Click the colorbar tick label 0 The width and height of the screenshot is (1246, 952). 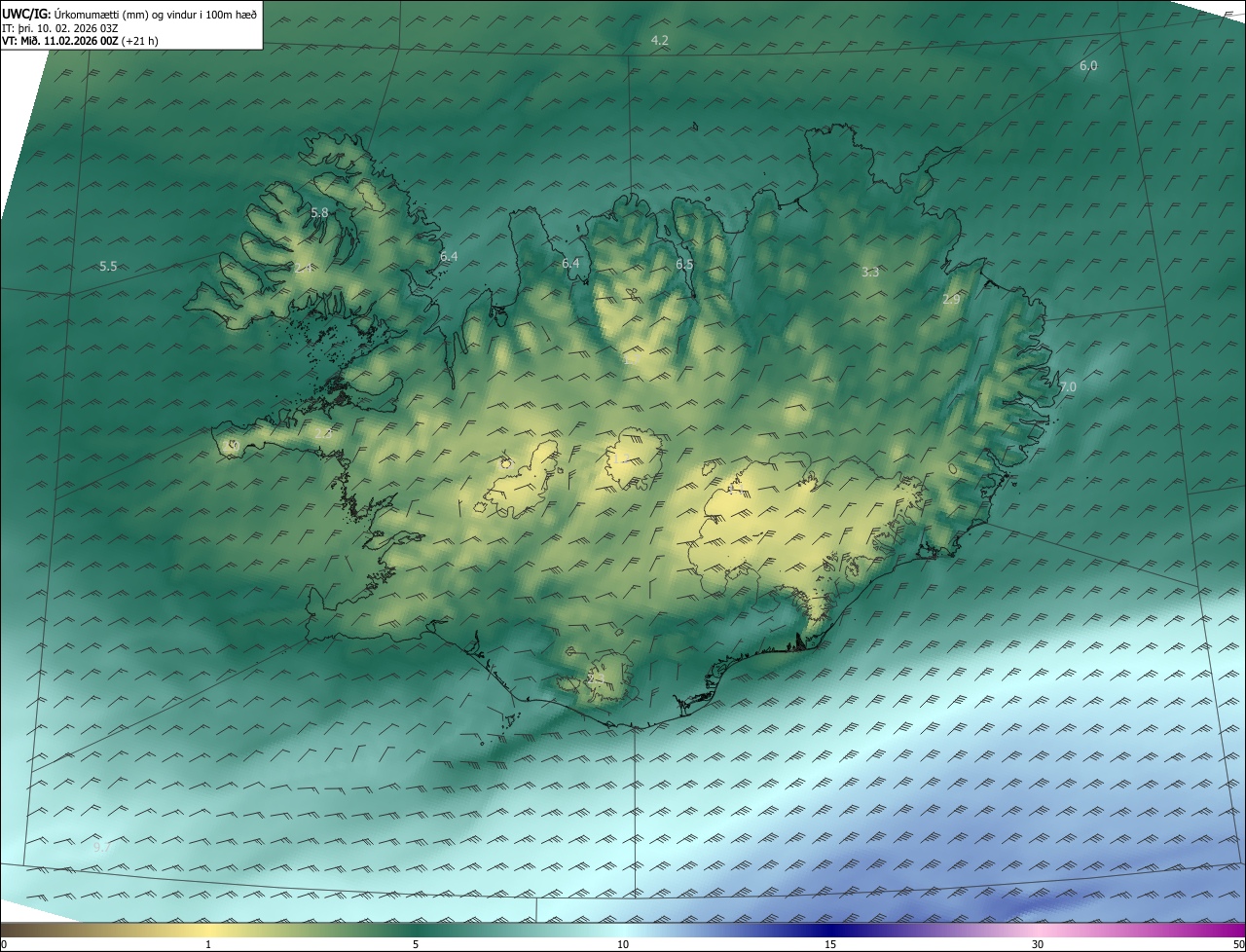4,944
